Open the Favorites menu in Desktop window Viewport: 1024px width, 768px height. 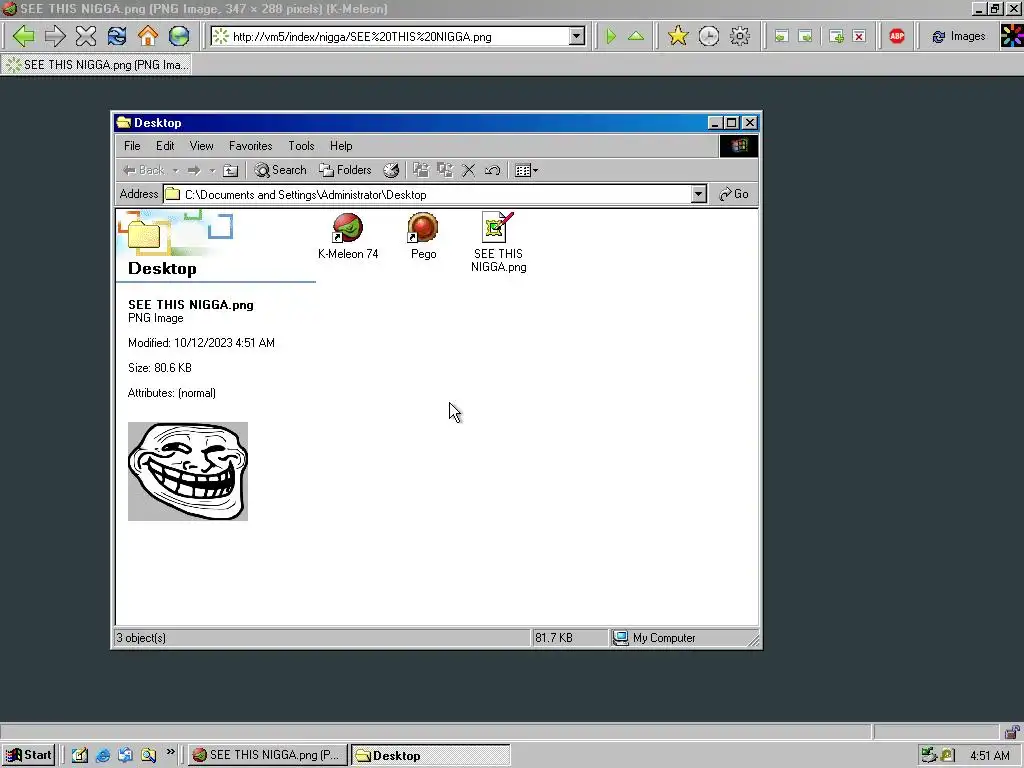(x=250, y=146)
